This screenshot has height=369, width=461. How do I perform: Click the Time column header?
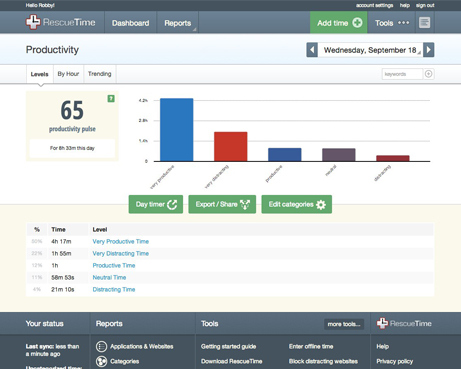[58, 229]
